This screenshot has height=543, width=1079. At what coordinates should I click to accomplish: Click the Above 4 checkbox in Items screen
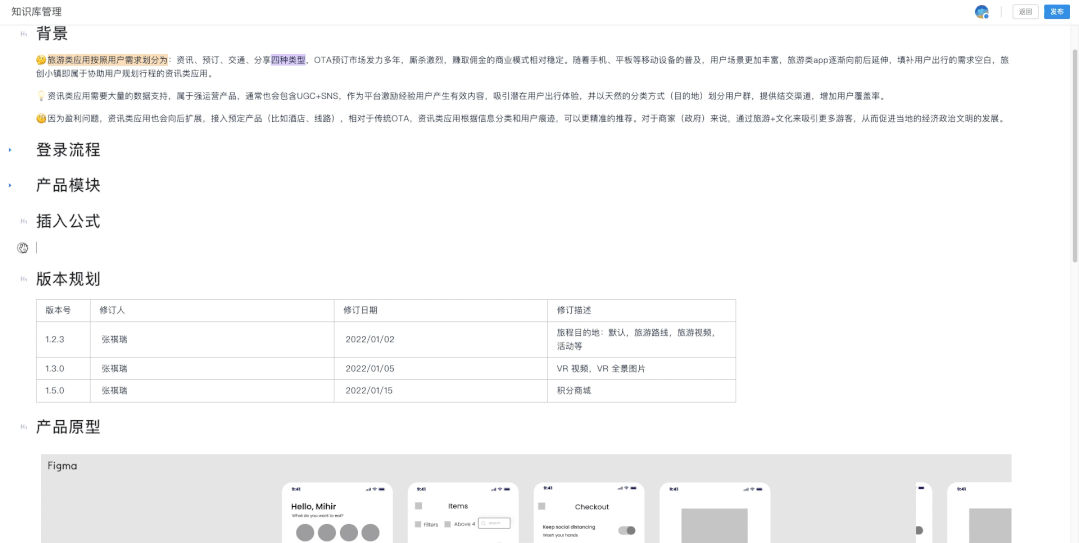coord(448,524)
